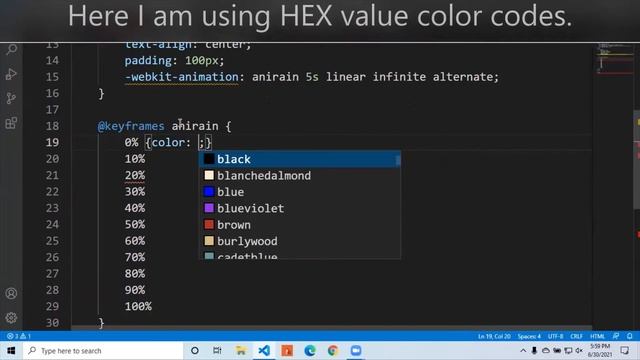640x360 pixels.
Task: Click the horizontal editor scrollbar
Action: 331,328
